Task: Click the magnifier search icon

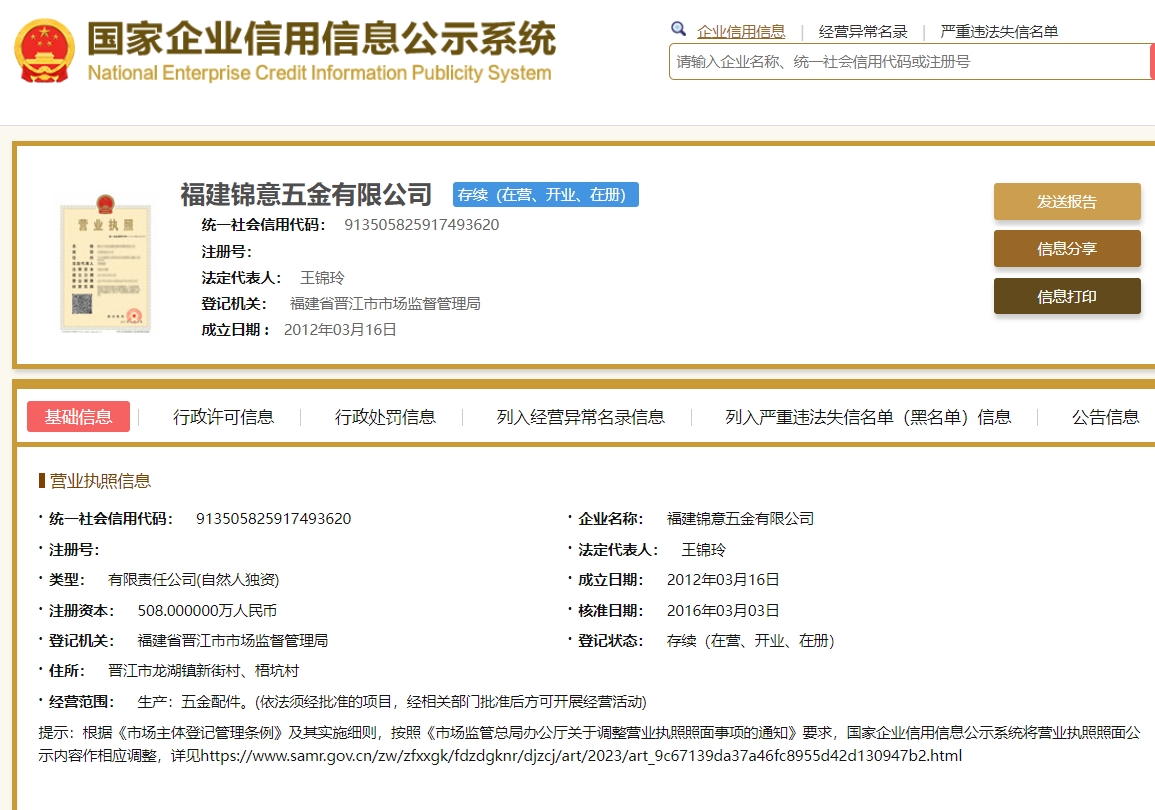Action: 678,29
